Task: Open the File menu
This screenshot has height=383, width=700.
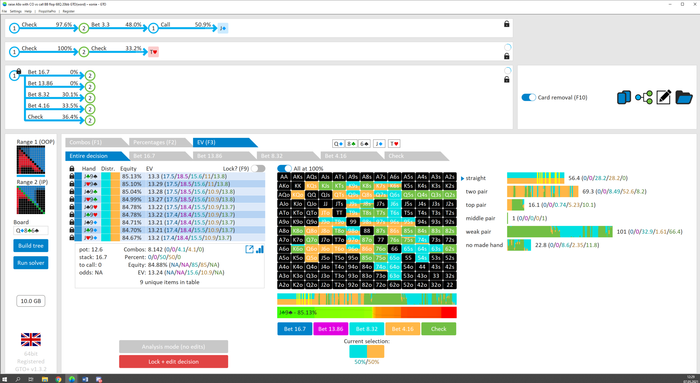Action: pos(4,11)
